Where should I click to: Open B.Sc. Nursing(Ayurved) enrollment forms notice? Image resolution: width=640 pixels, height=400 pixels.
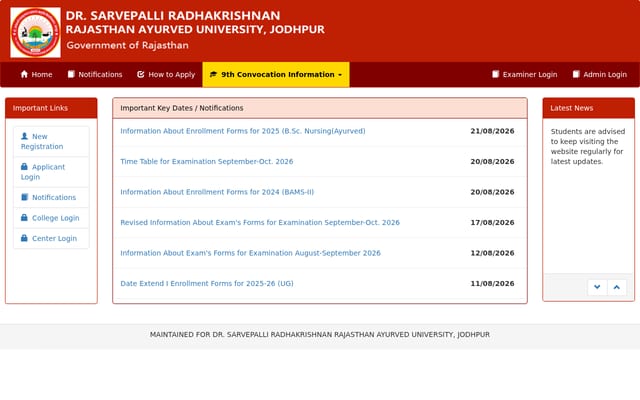[243, 131]
